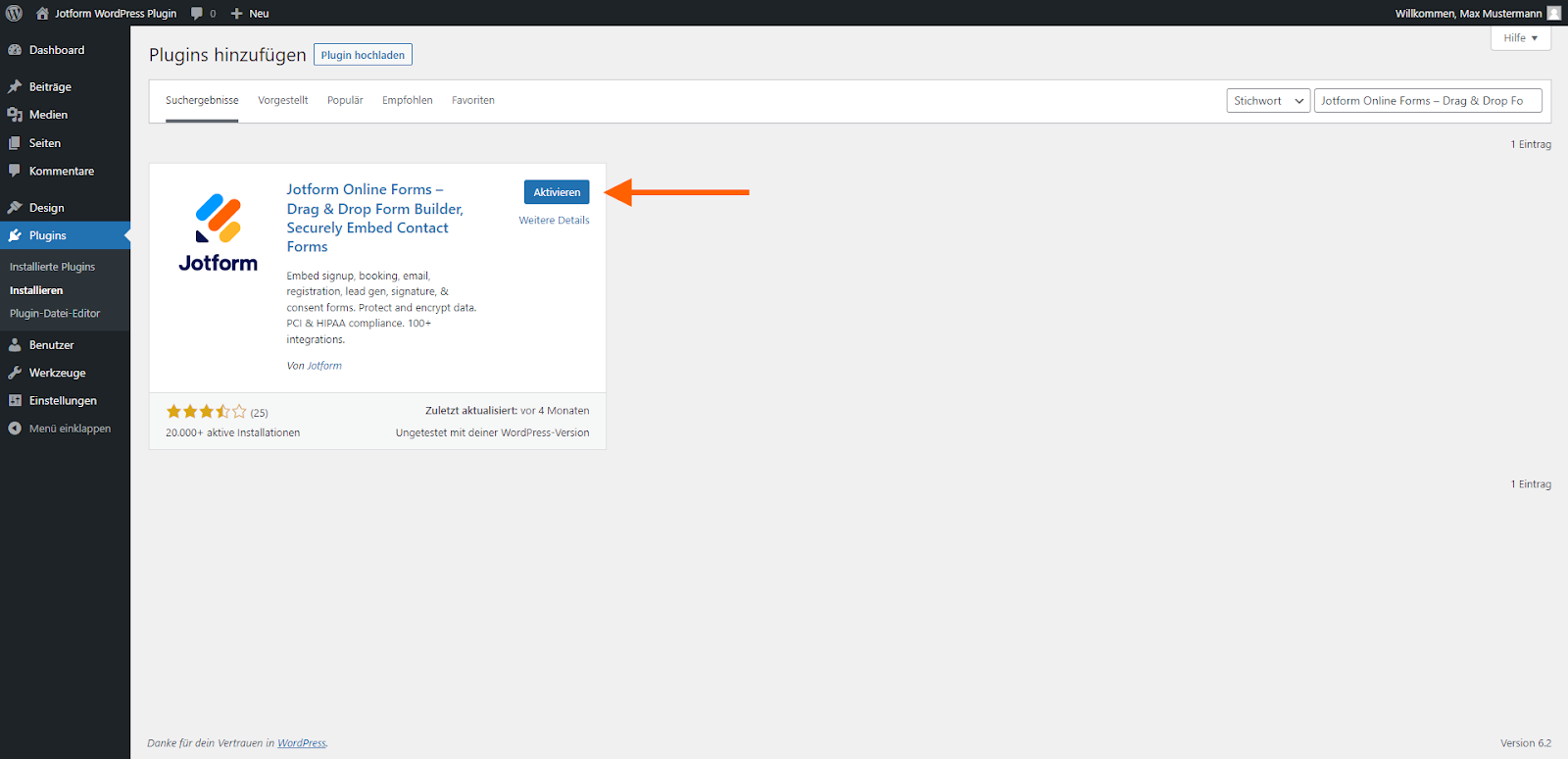Open the WordPress link in footer
Viewport: 1568px width, 759px height.
point(302,743)
